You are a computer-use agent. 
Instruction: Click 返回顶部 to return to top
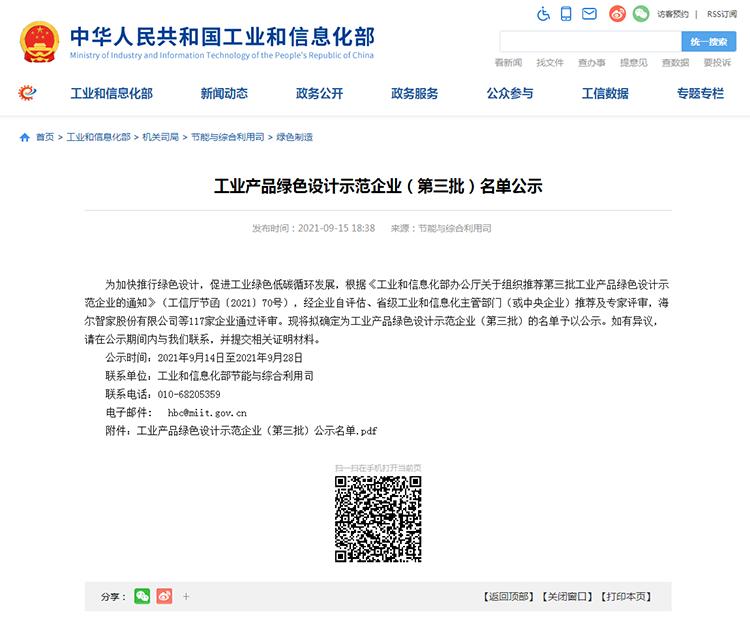click(510, 597)
